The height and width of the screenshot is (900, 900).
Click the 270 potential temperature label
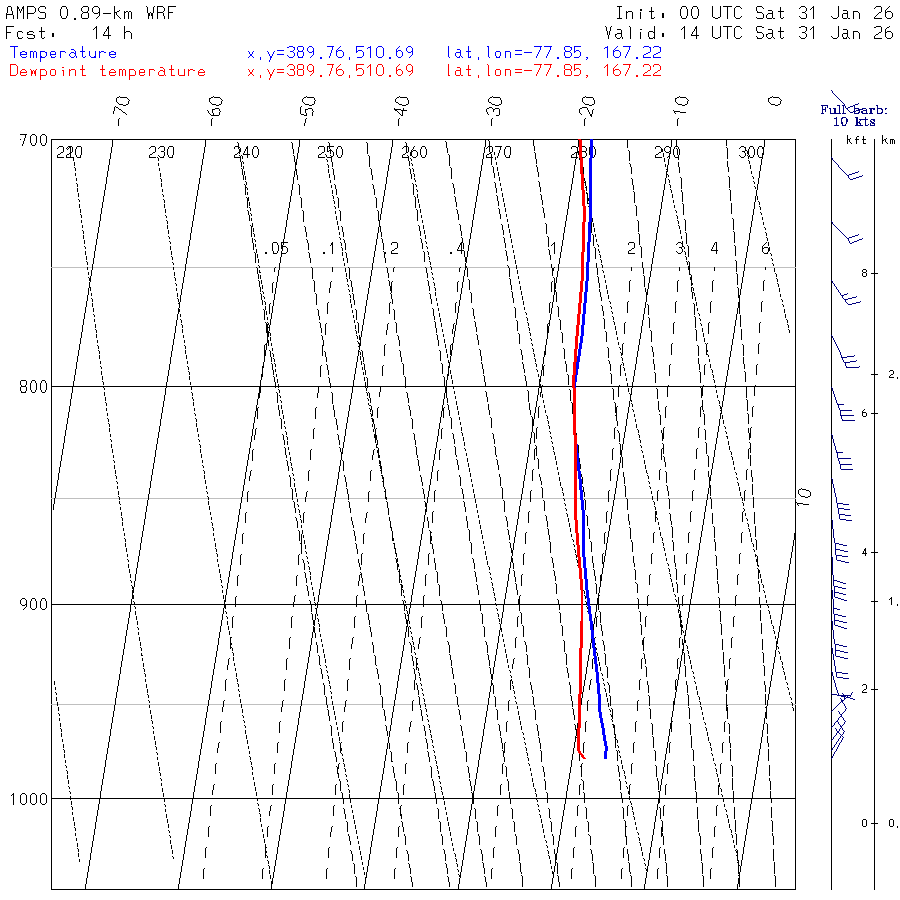(x=498, y=153)
